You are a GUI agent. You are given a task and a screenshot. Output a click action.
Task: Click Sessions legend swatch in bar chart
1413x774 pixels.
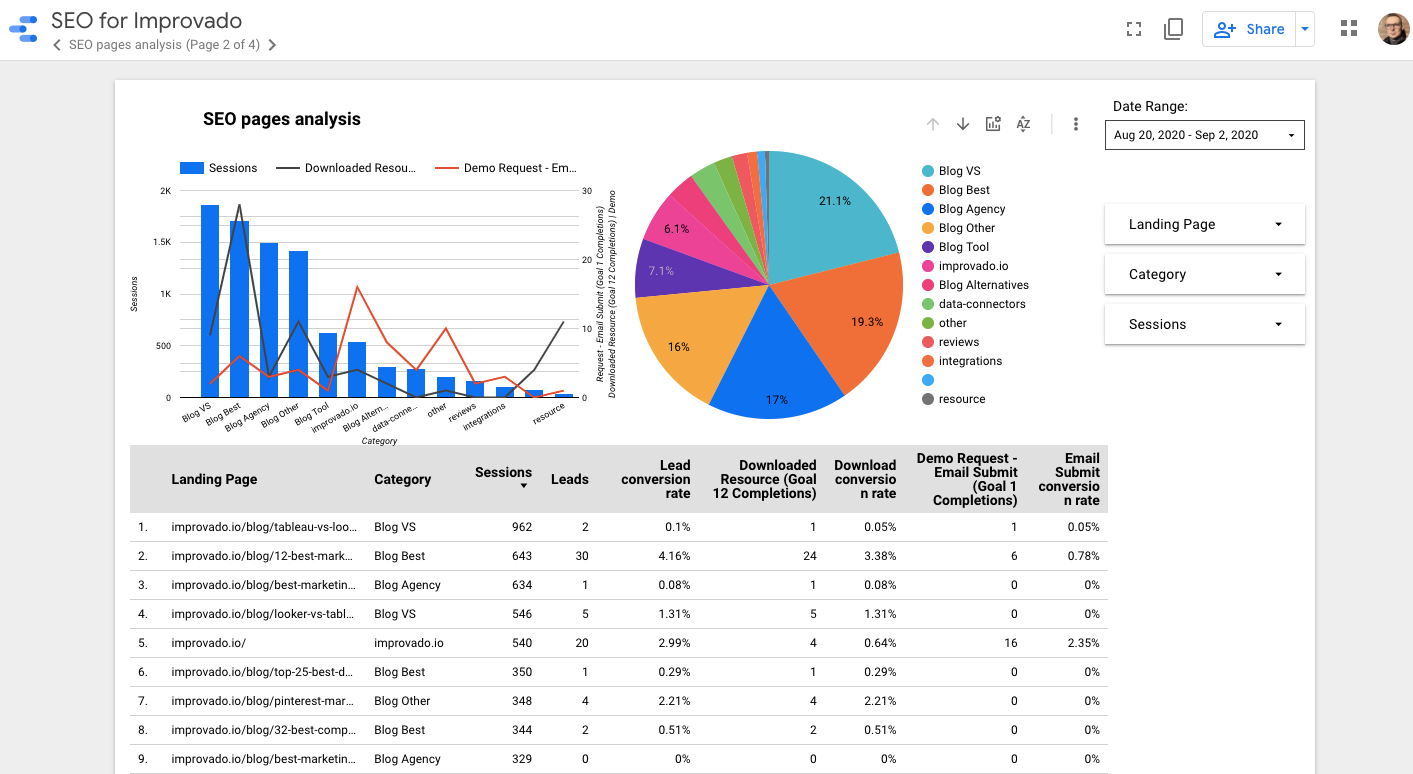coord(192,168)
